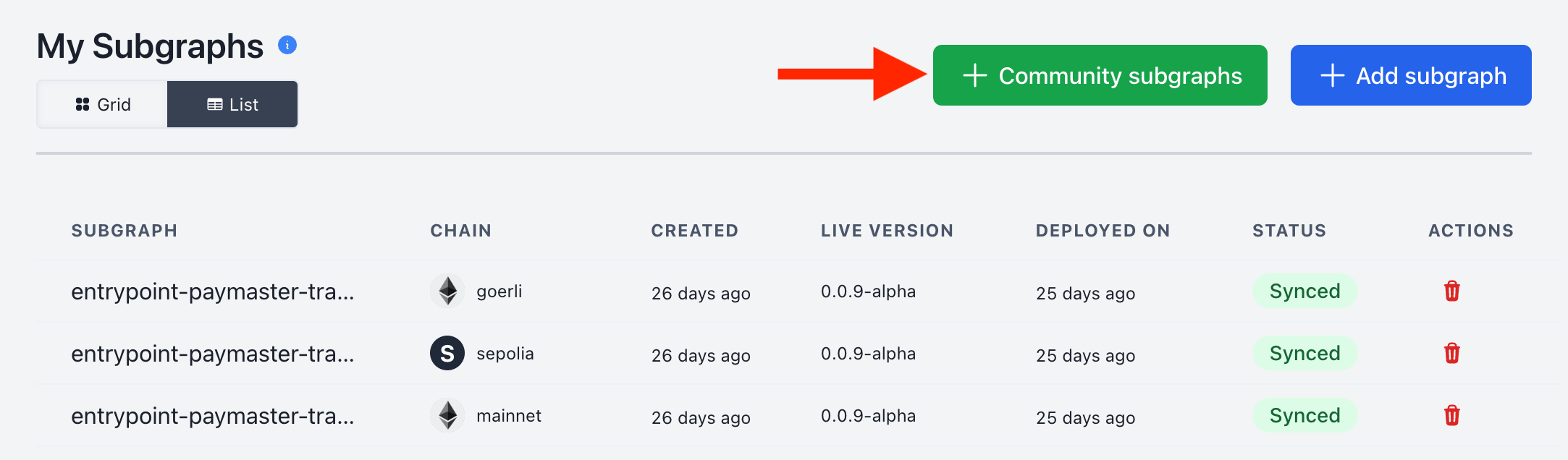Click the Synced status badge for mainnet

tap(1304, 416)
